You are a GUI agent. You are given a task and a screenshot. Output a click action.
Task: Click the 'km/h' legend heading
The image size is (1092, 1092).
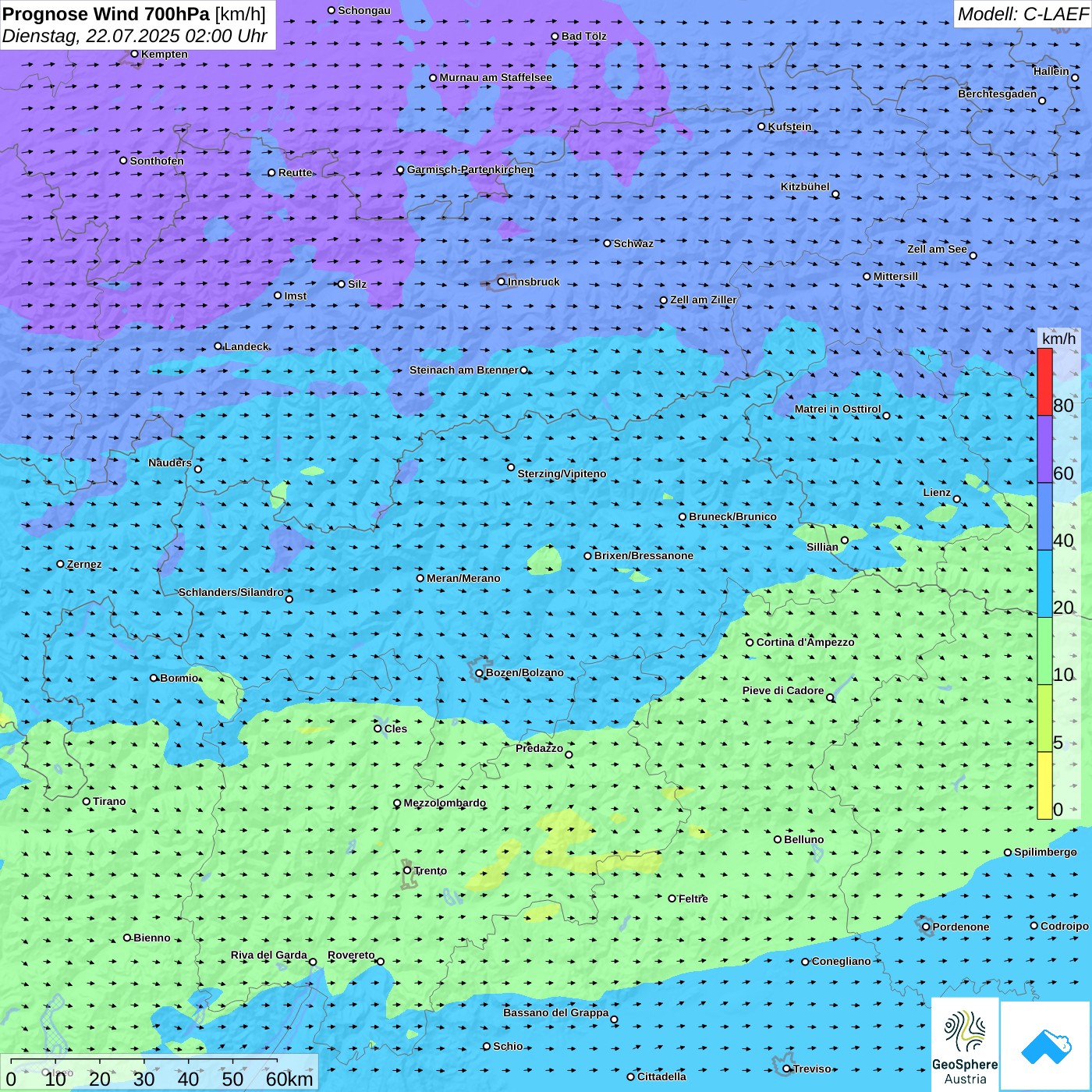[1059, 339]
